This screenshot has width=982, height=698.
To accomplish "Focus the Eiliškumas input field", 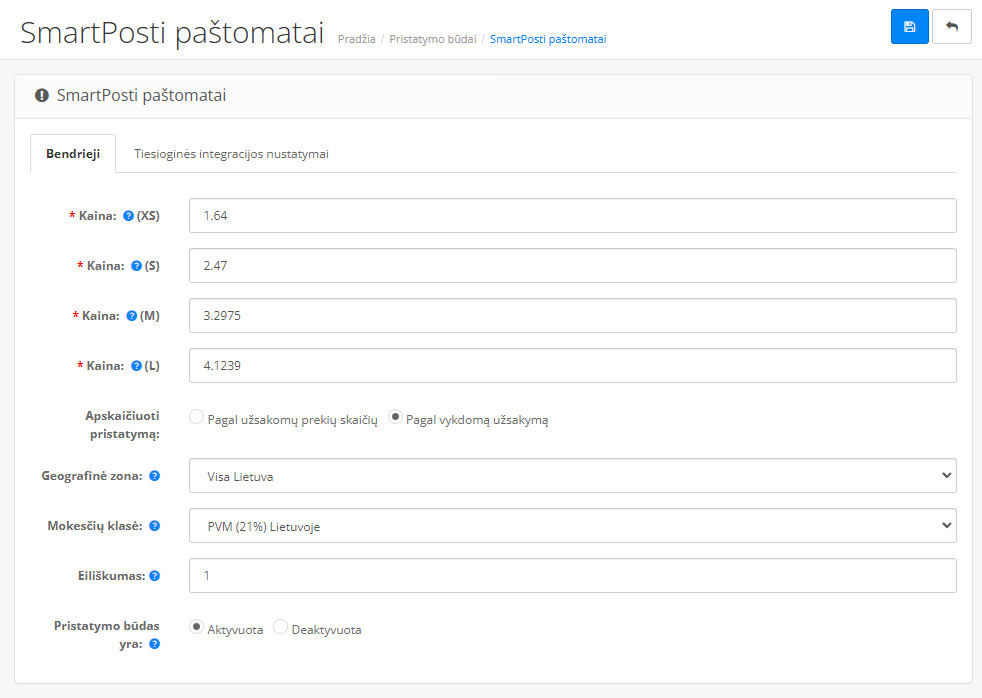I will tap(572, 576).
